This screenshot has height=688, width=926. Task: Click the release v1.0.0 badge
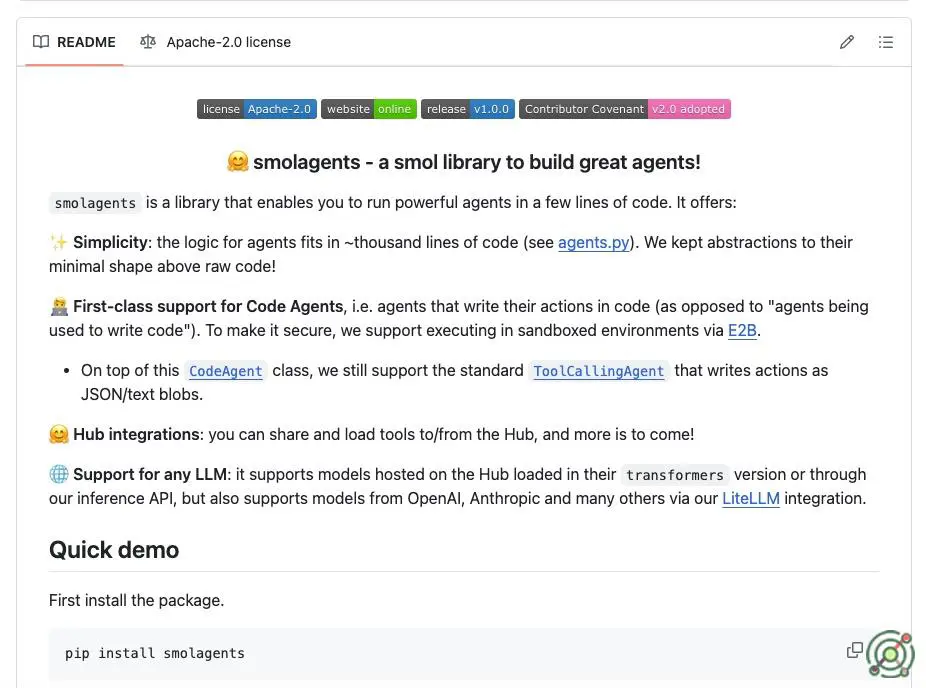tap(468, 109)
